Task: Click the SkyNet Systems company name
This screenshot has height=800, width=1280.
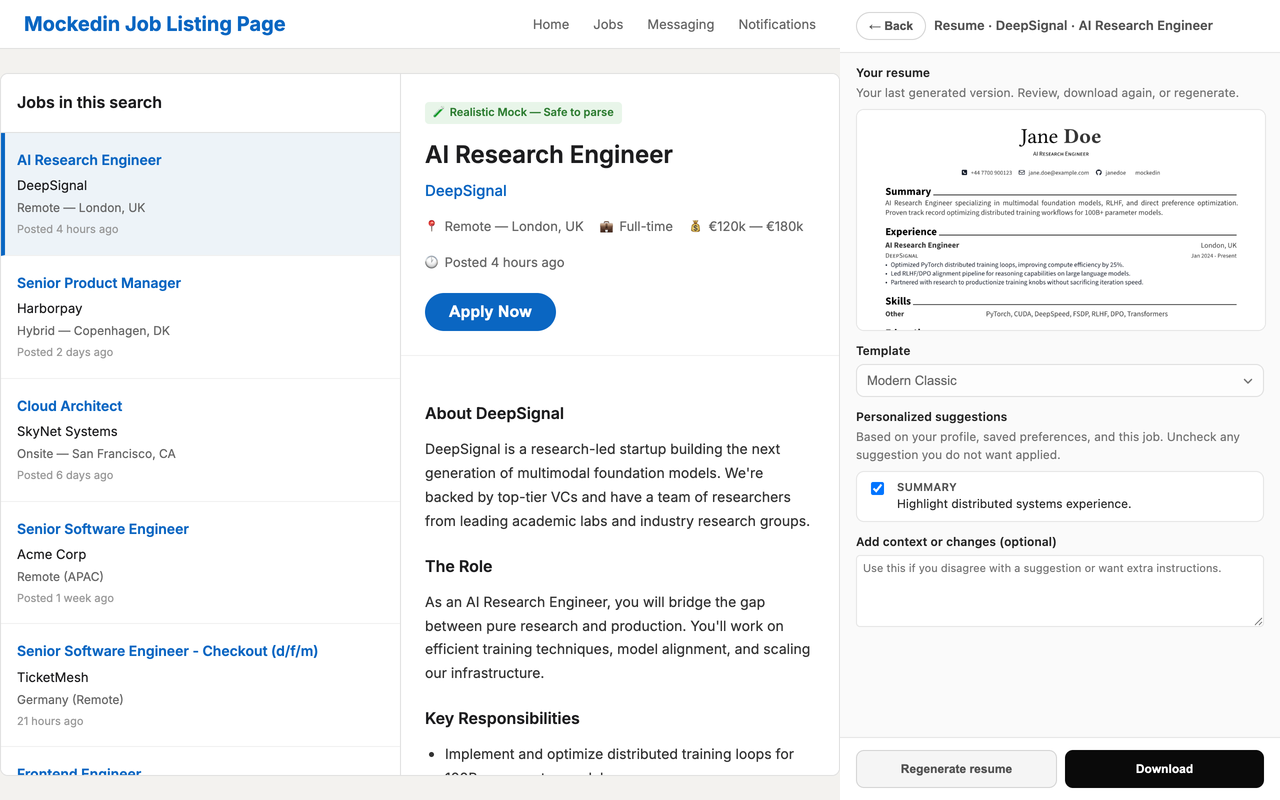Action: point(67,432)
